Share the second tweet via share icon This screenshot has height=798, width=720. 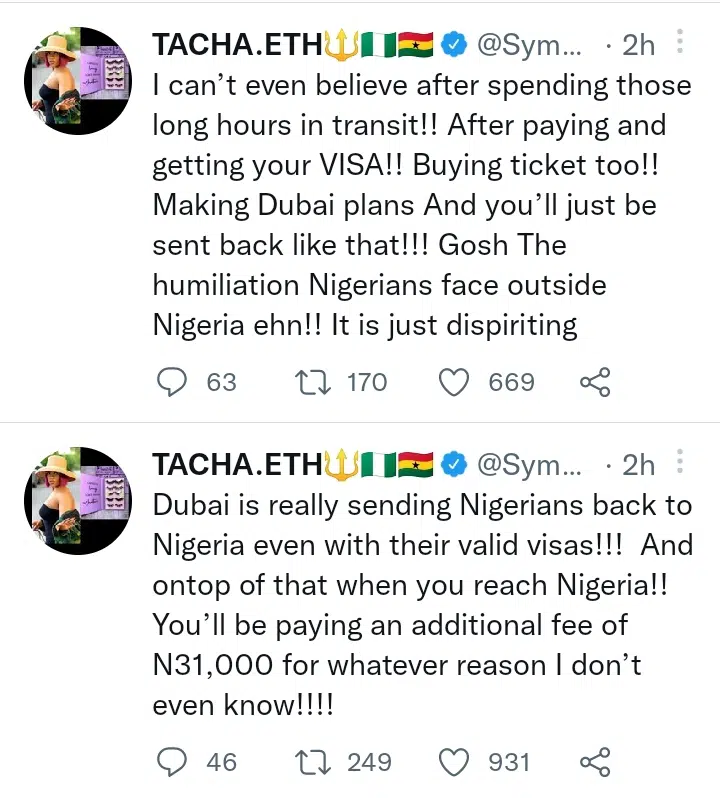594,762
